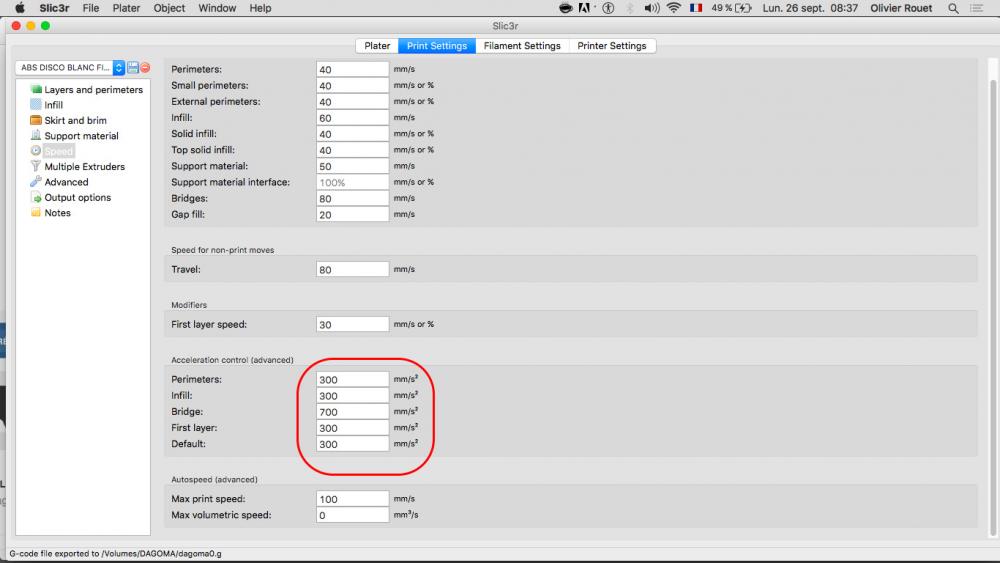Save the current print preset

(133, 68)
